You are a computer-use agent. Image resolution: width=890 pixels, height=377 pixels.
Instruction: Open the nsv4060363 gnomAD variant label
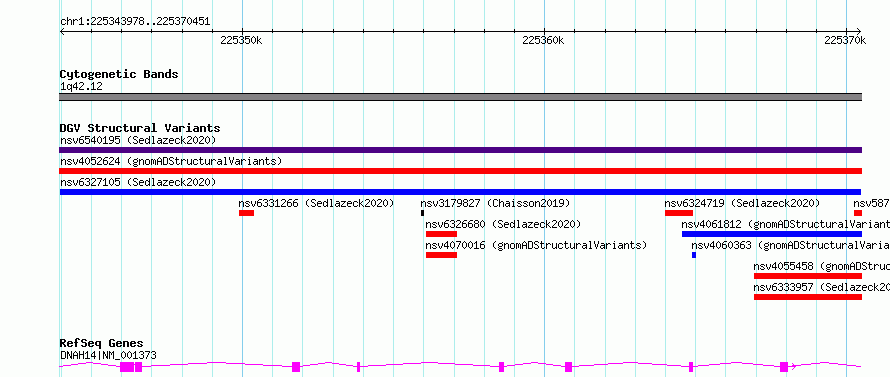pyautogui.click(x=791, y=245)
